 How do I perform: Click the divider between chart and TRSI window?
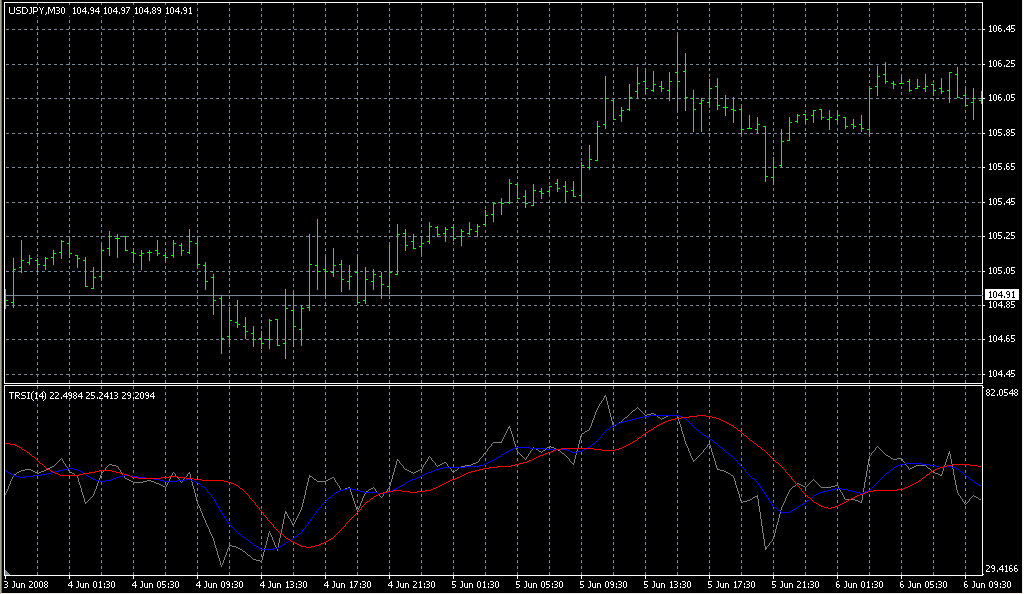click(490, 384)
